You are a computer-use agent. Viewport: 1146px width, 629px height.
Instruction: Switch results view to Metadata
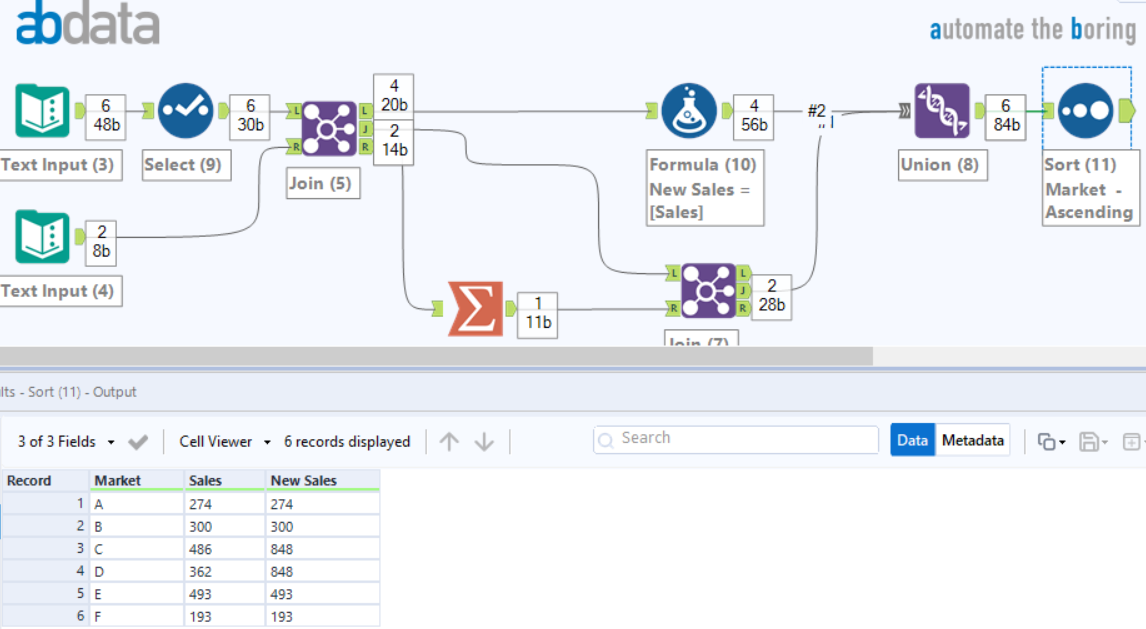pos(972,440)
